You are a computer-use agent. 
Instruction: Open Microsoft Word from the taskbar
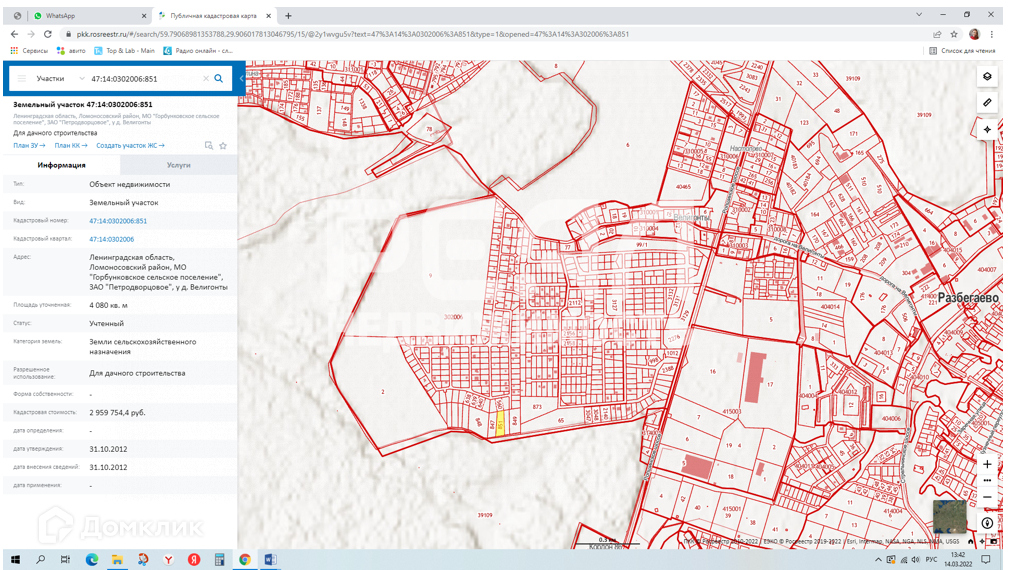click(269, 559)
